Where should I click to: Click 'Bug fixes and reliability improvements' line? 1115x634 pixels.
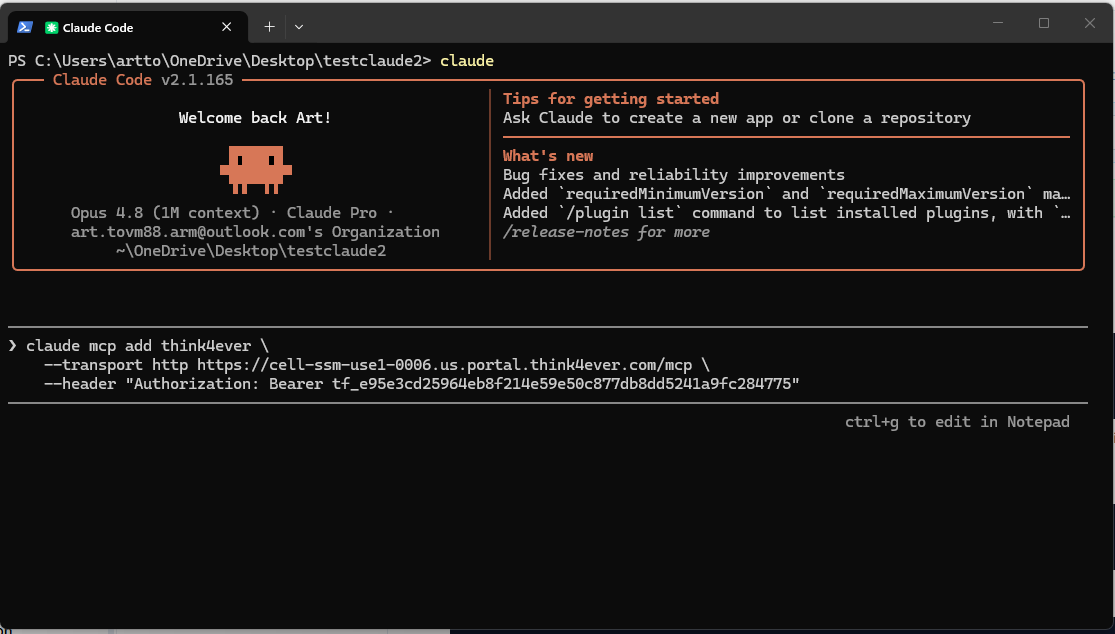673,175
